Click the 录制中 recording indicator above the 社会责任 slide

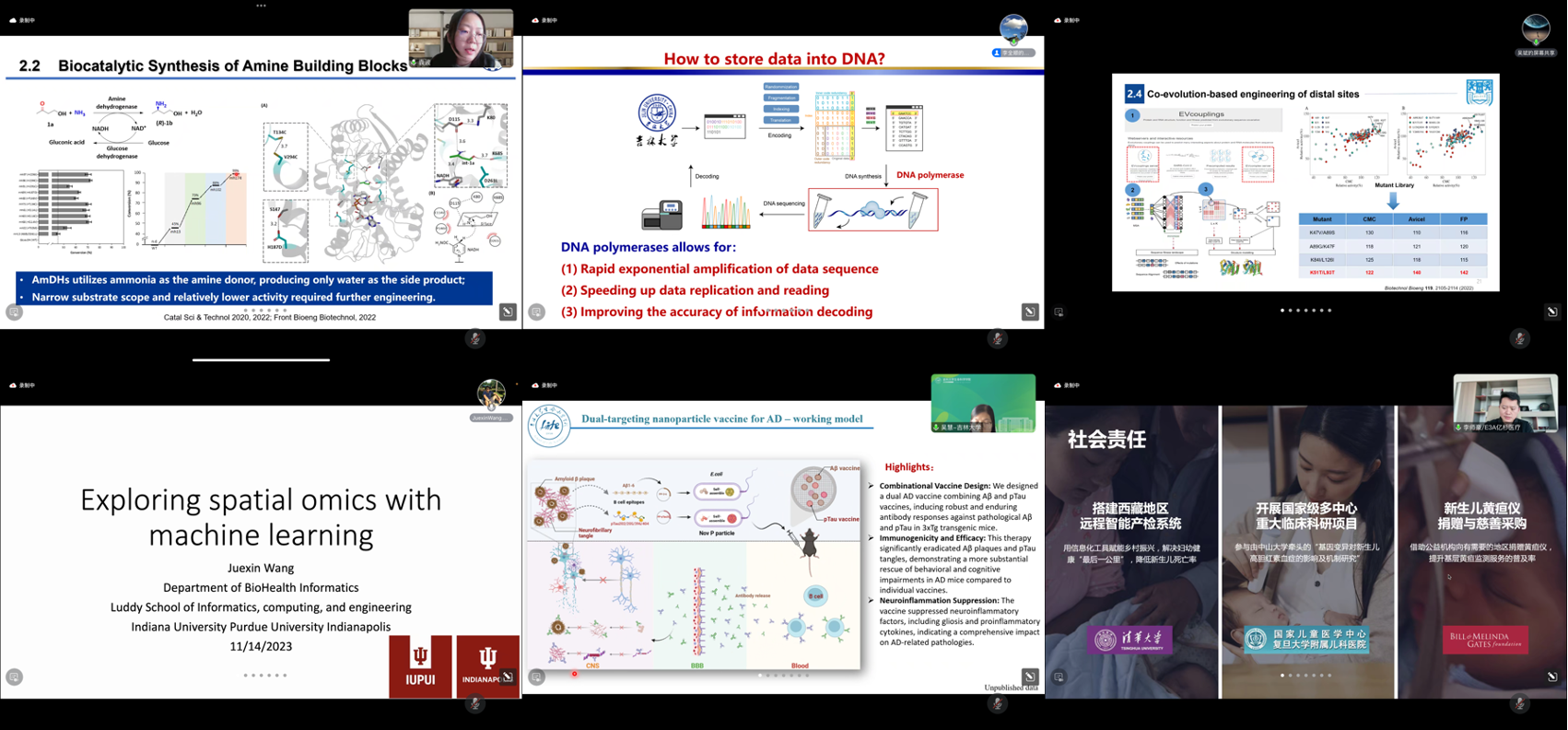[x=1067, y=385]
